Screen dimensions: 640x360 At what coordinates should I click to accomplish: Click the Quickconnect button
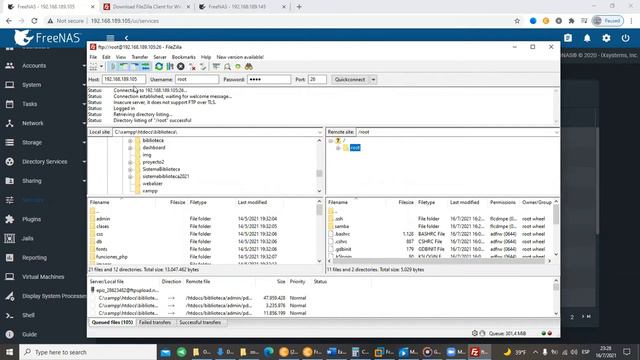[x=350, y=80]
